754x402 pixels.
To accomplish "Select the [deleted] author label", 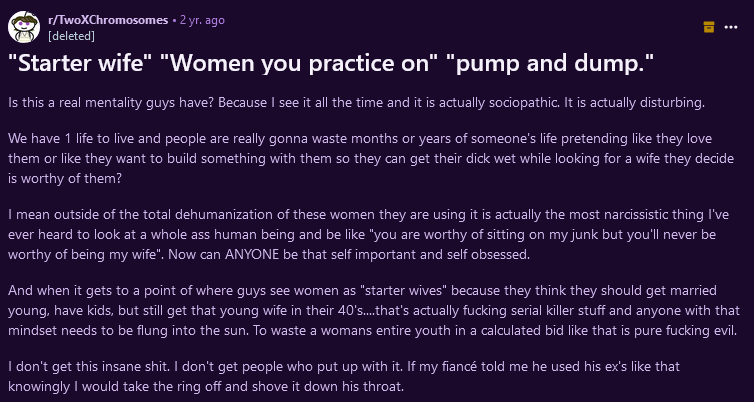I will [71, 36].
